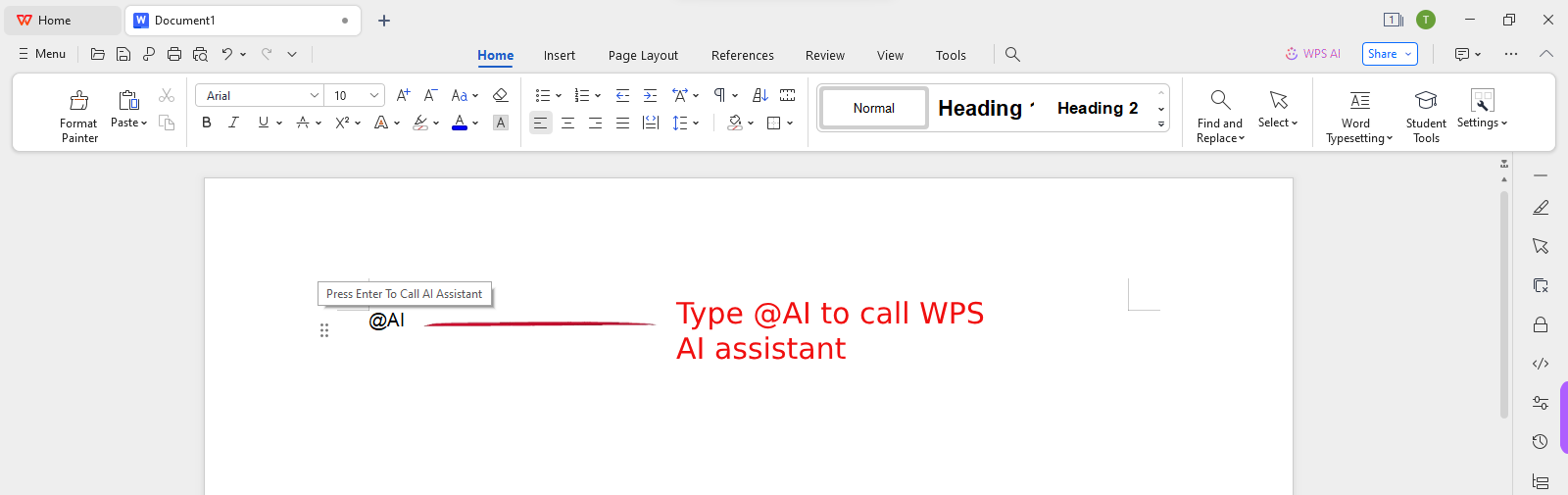Screen dimensions: 1568x495
Task: Increase indent icon
Action: click(650, 95)
